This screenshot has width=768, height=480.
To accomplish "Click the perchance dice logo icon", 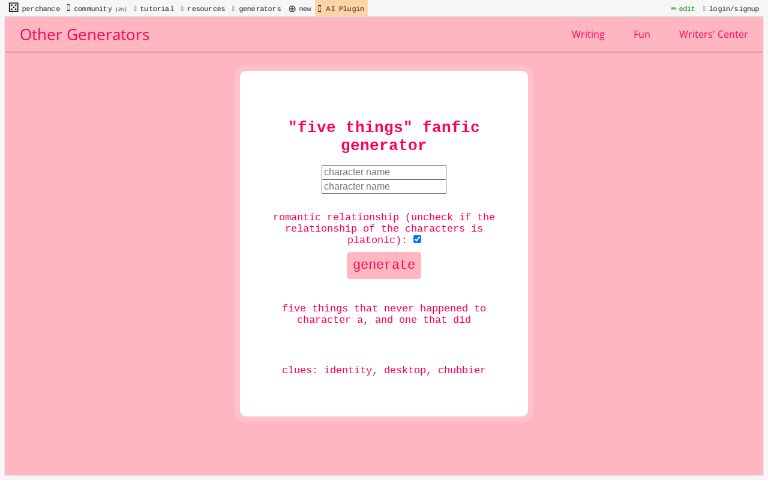I will click(13, 7).
